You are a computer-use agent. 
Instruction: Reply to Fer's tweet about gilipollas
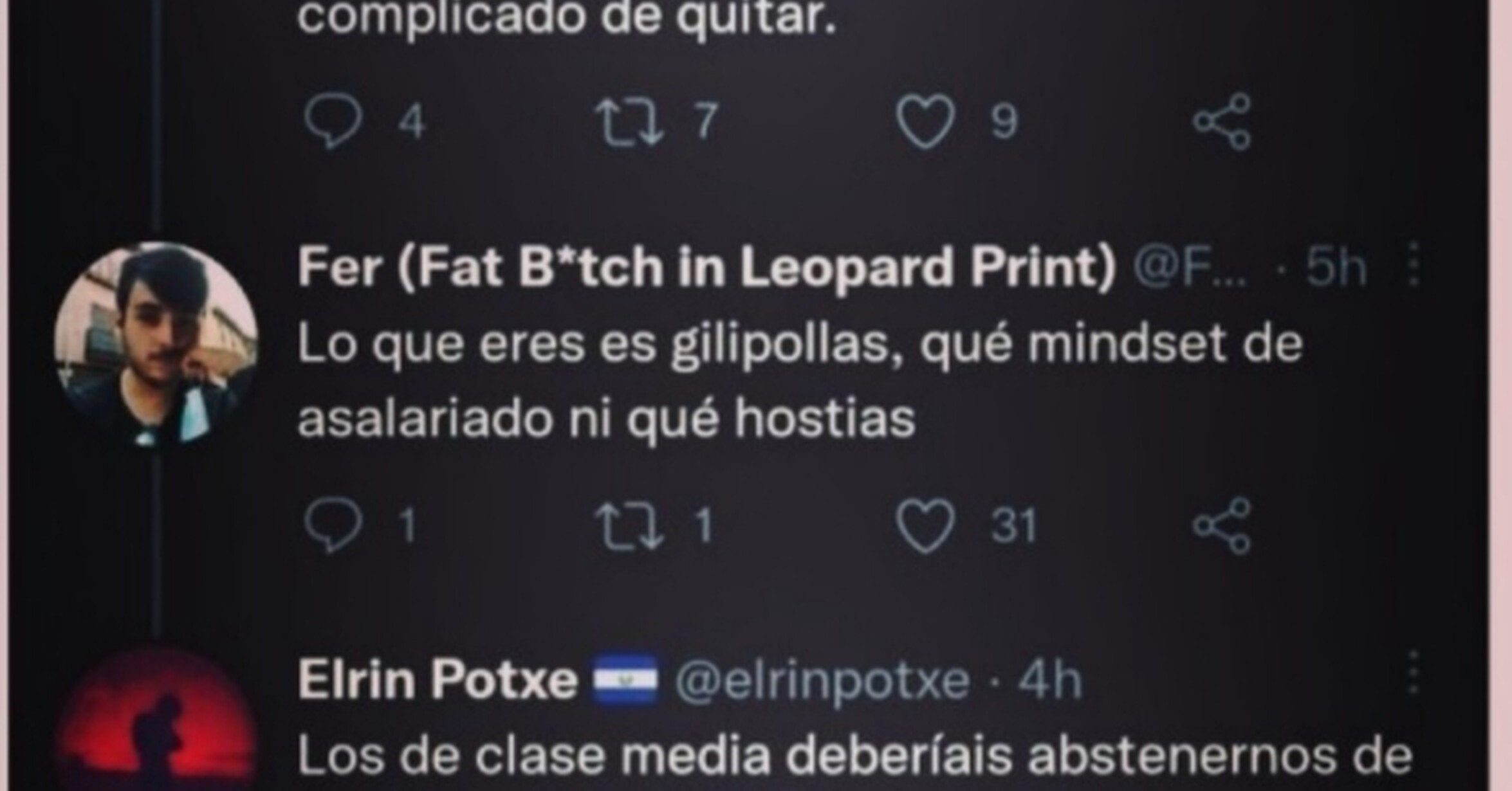coord(333,525)
